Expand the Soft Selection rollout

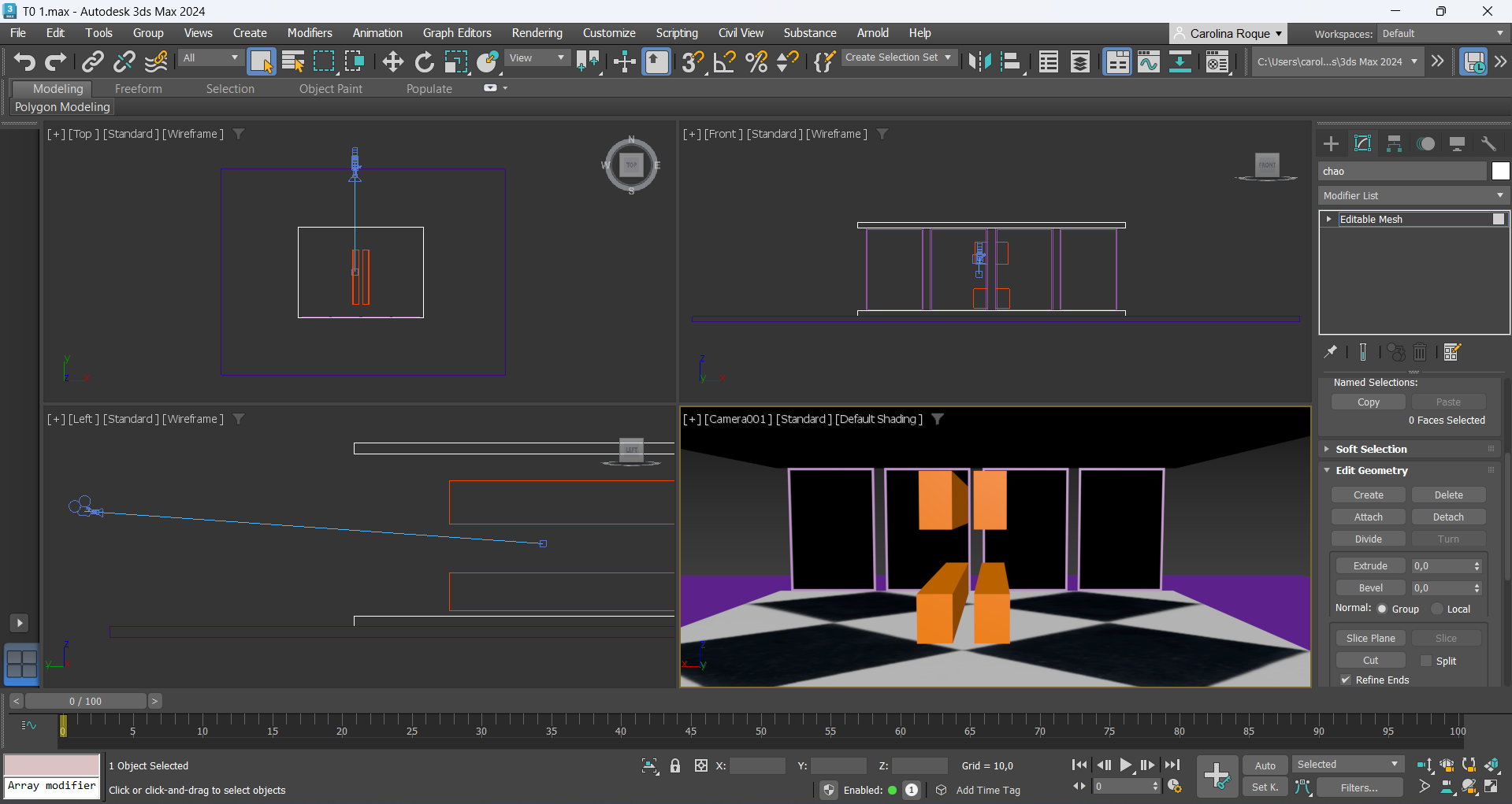(1371, 449)
